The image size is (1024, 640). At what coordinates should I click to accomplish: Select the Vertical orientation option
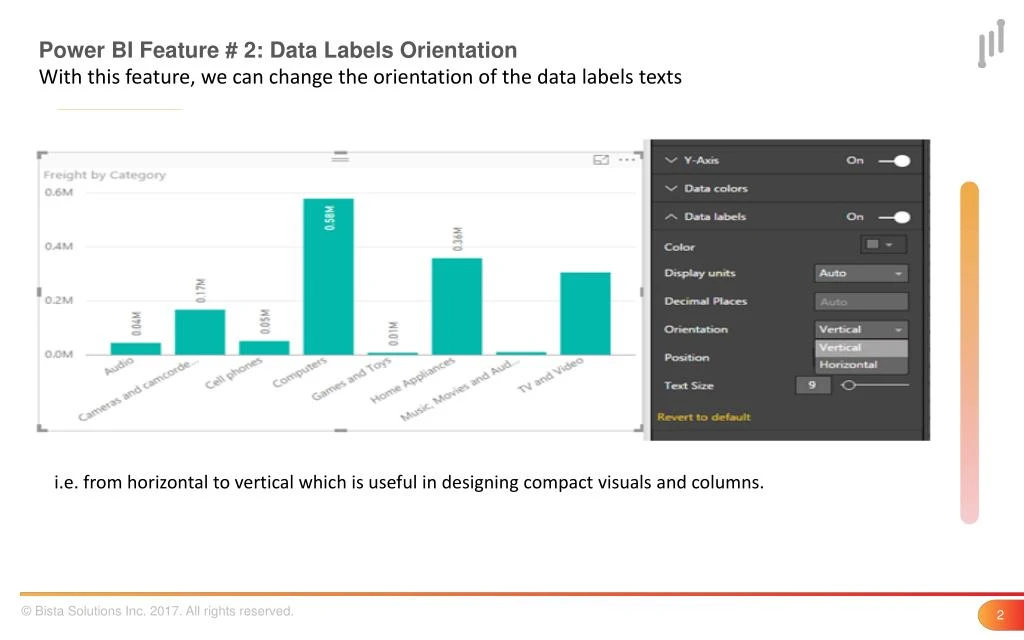click(x=858, y=346)
